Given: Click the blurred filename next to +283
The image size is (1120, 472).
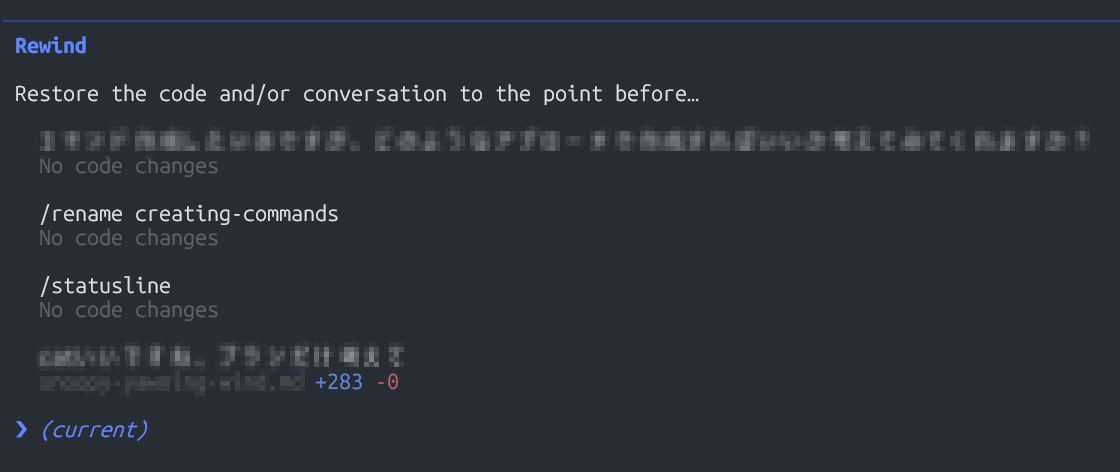Looking at the screenshot, I should point(171,382).
